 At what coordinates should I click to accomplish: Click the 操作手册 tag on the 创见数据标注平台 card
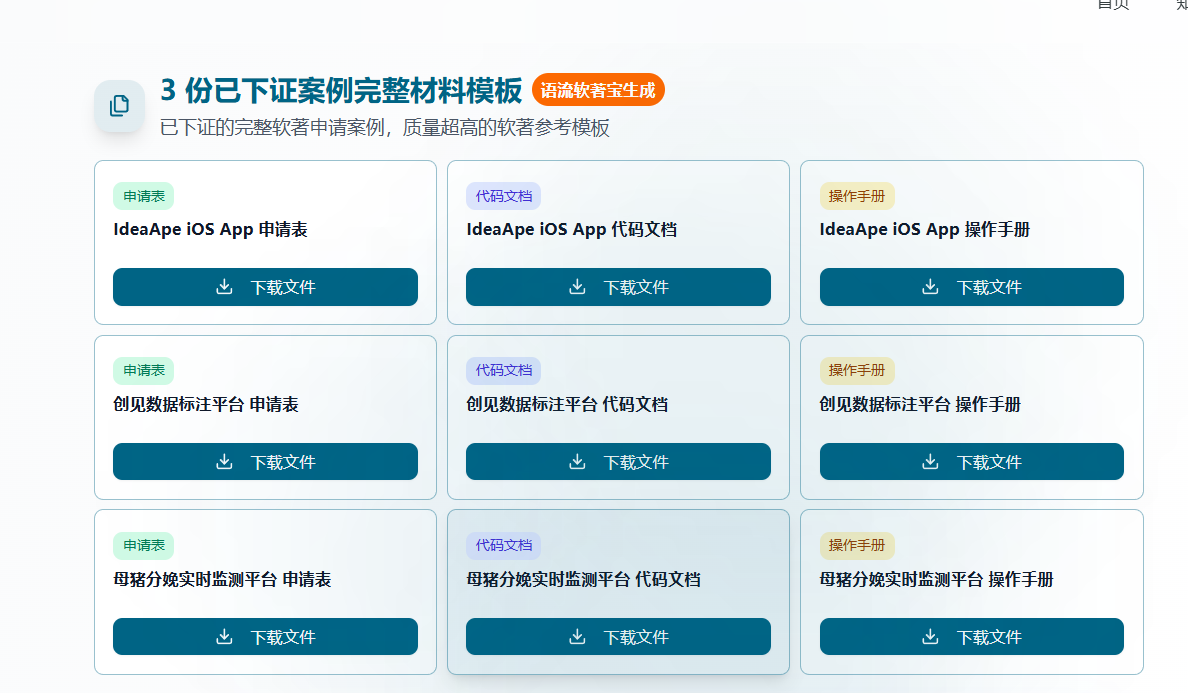click(857, 370)
